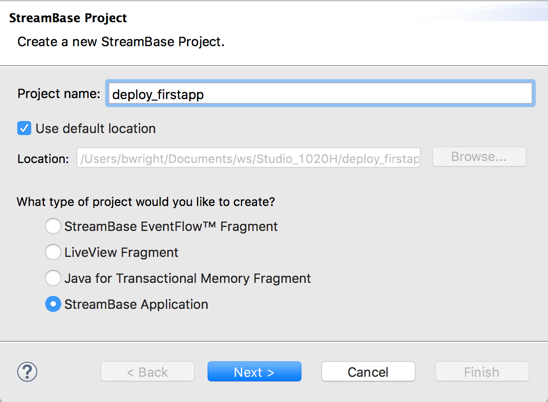Focus the Project name text field
This screenshot has height=402, width=548.
point(320,93)
